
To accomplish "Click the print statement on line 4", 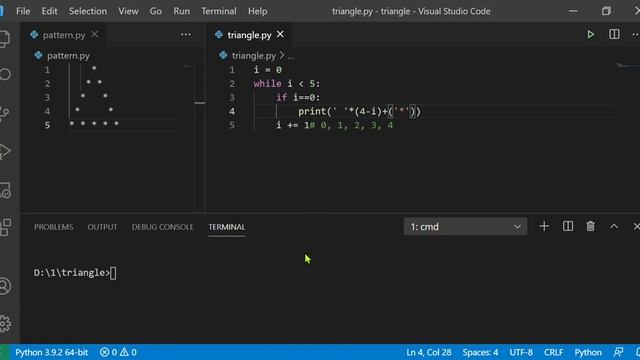I will (359, 111).
